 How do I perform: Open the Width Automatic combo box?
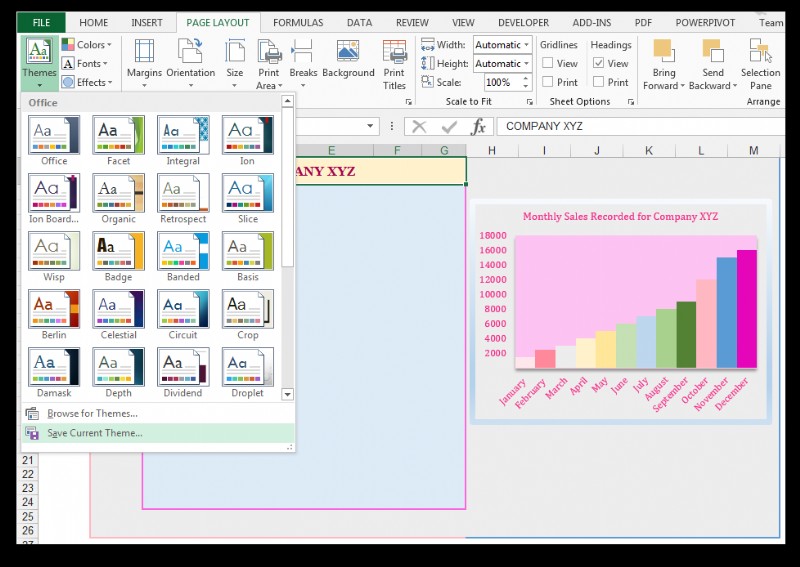pos(503,45)
